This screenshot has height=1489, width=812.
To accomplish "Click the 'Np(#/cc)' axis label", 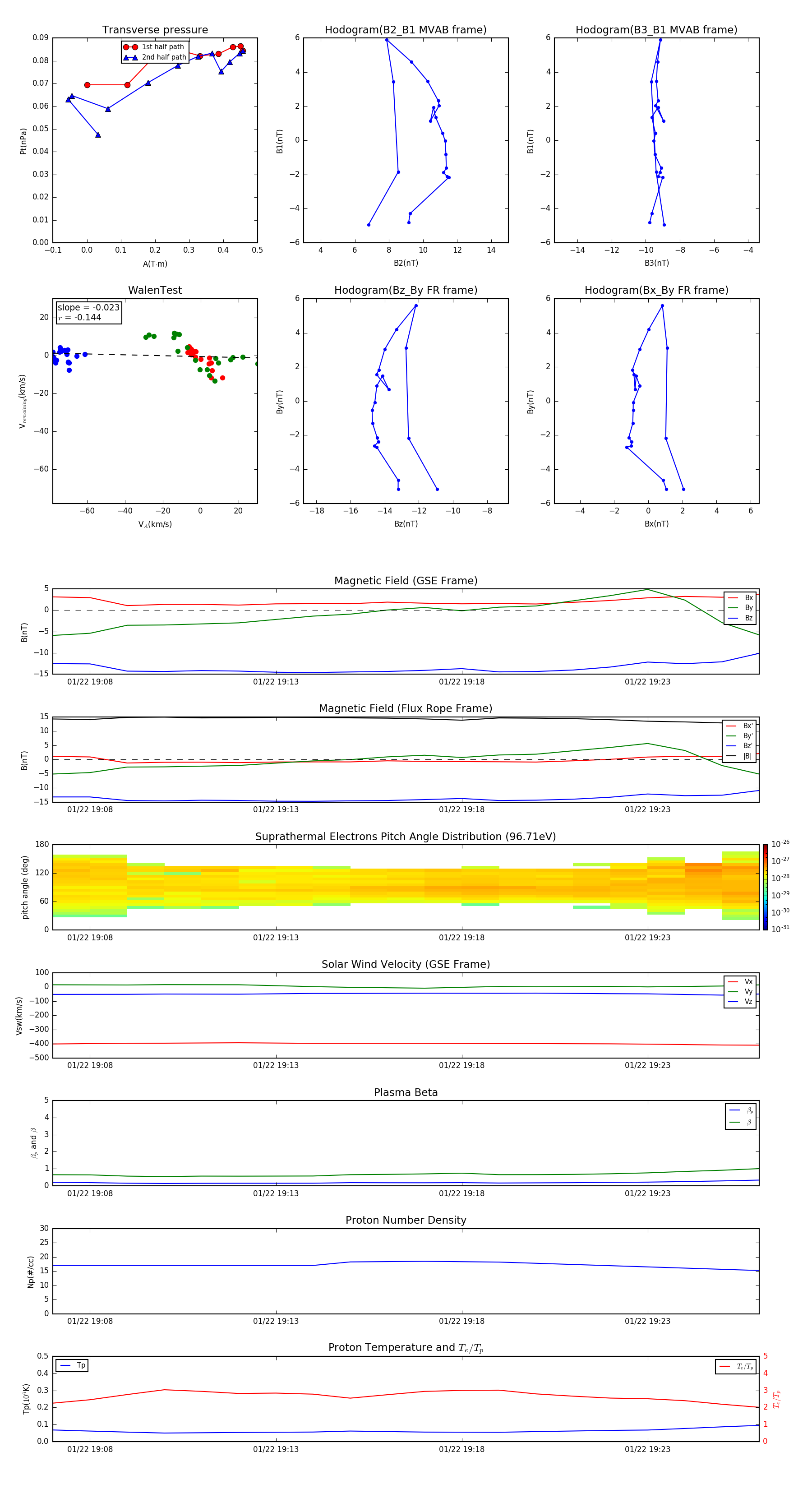I will [31, 1272].
